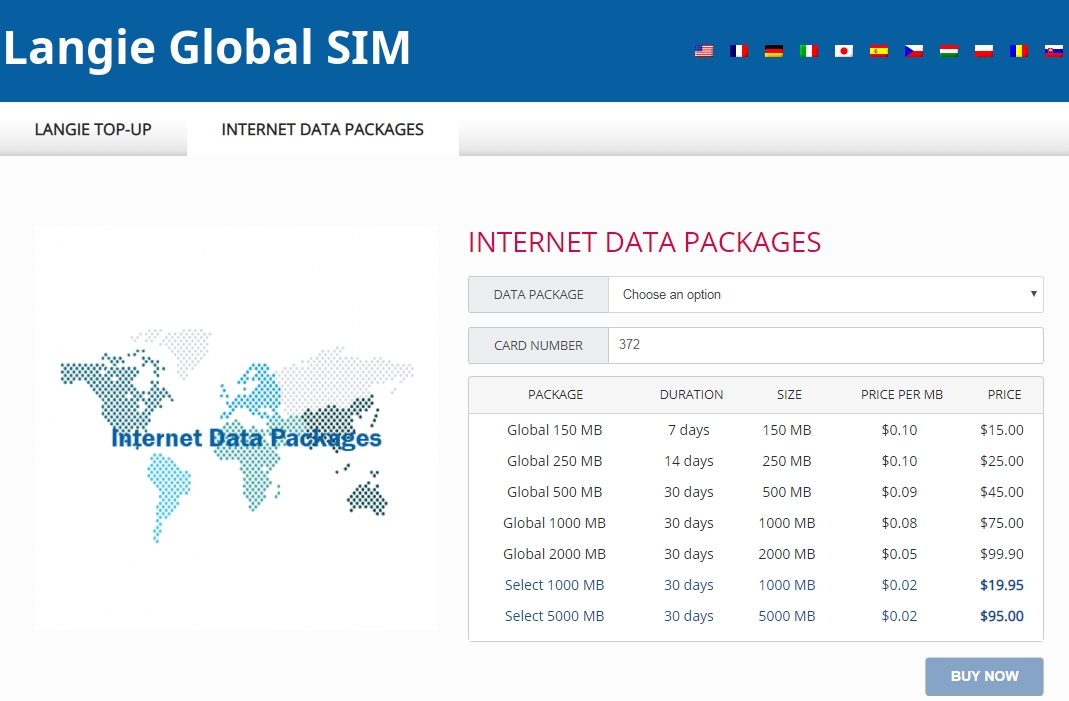Screen dimensions: 1069x701
Task: Click the $75.00 price
Action: coord(1002,523)
